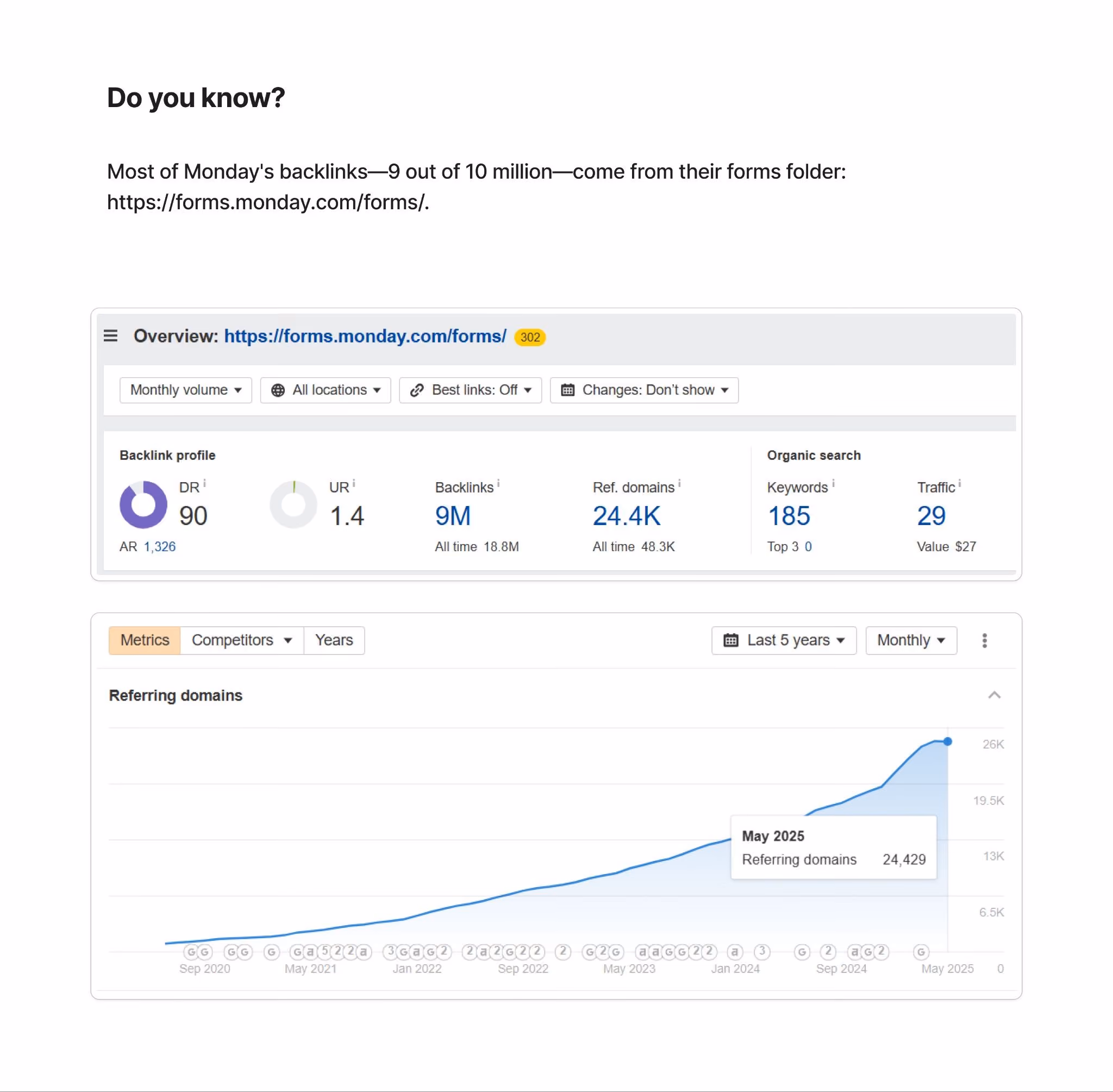Open the Best links: Off dropdown
Screen dimensions: 1113x1092
tap(470, 390)
